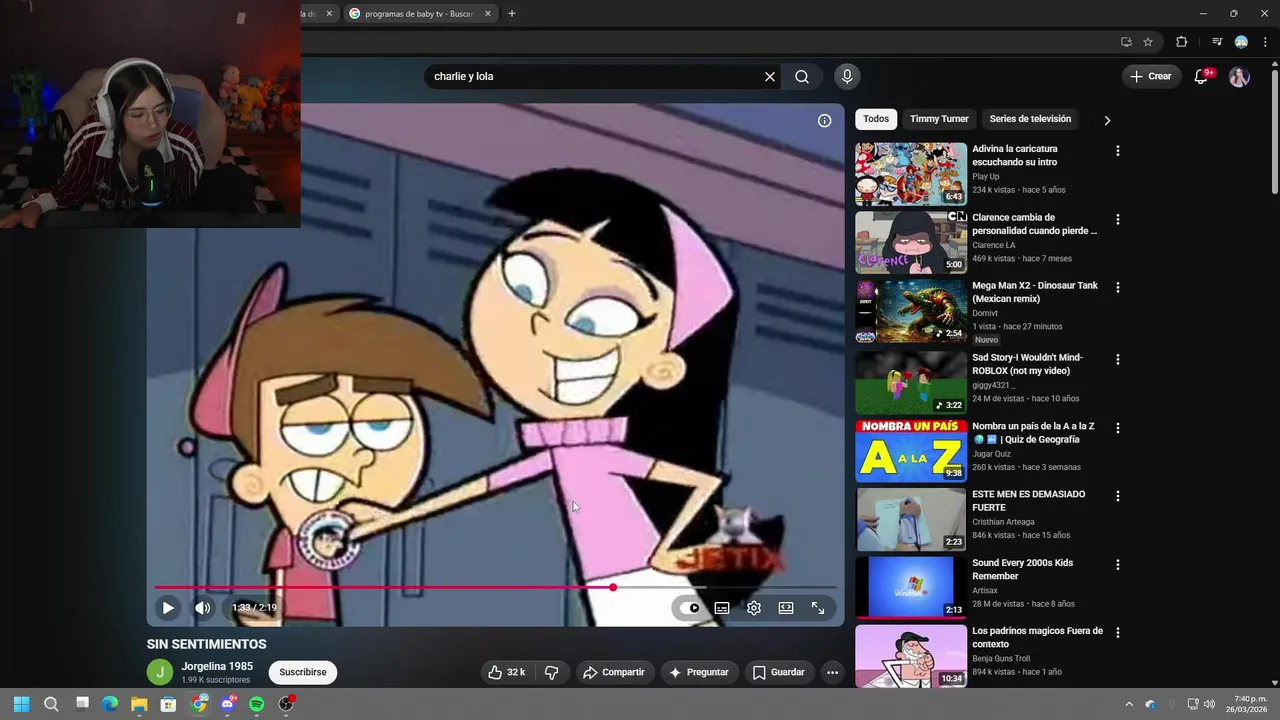Show hidden system tray icons
This screenshot has height=720, width=1280.
pyautogui.click(x=1129, y=704)
